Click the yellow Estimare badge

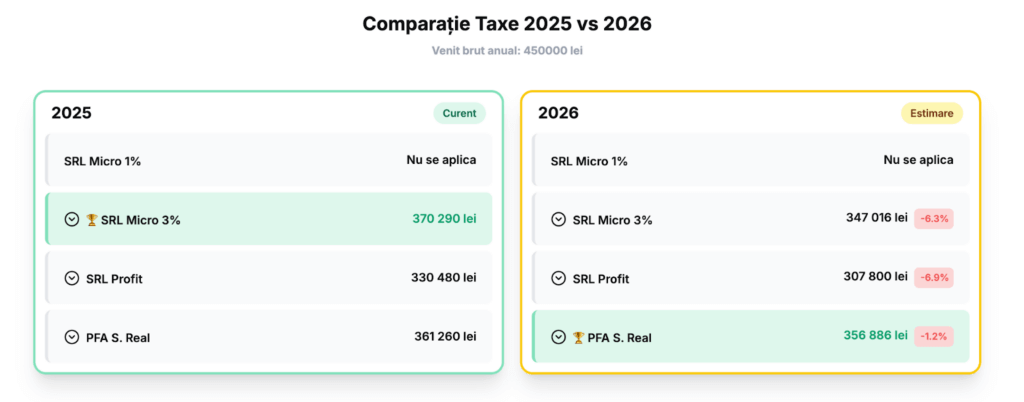(932, 113)
